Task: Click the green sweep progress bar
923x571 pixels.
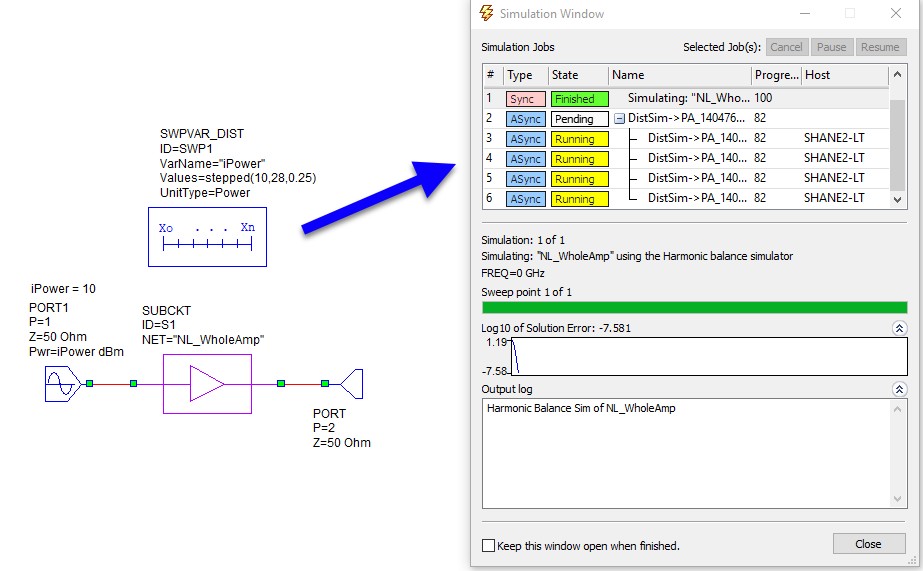Action: coord(695,307)
